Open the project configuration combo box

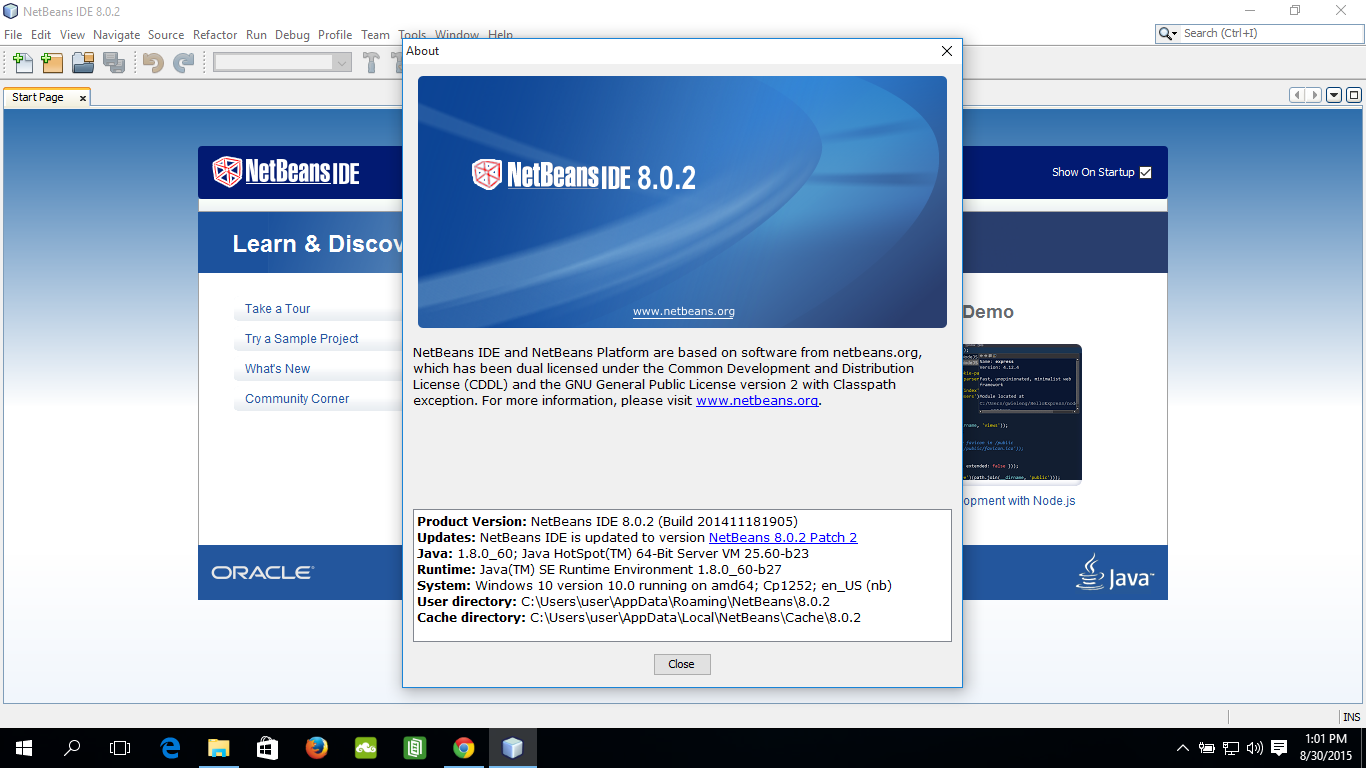(x=282, y=62)
